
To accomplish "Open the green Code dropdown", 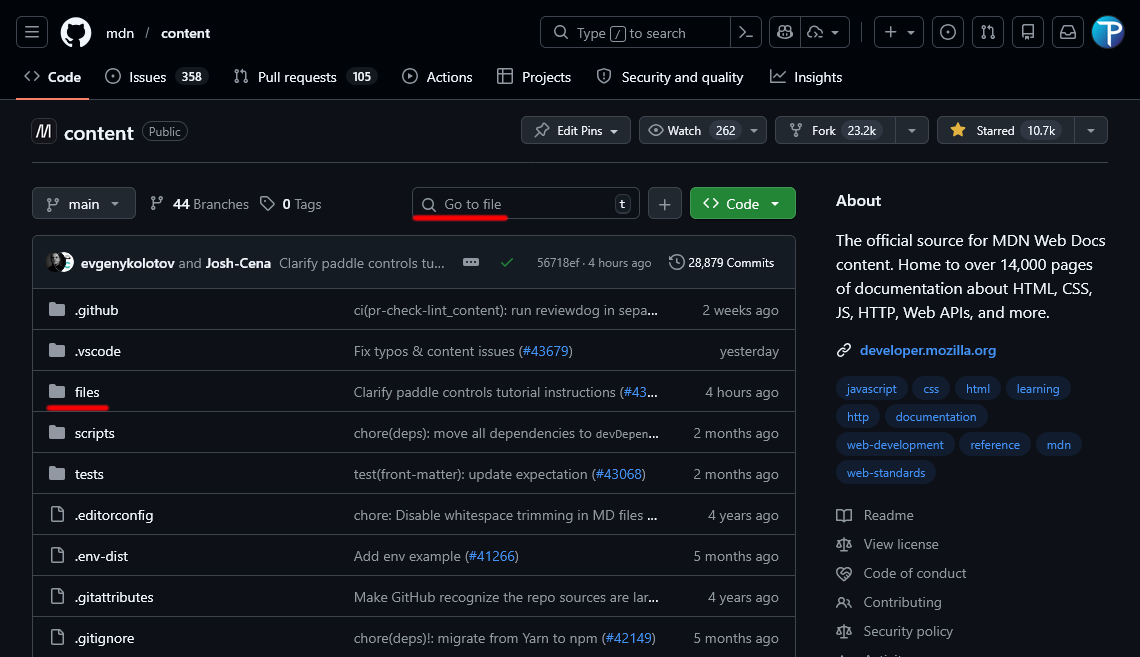I will tap(742, 203).
